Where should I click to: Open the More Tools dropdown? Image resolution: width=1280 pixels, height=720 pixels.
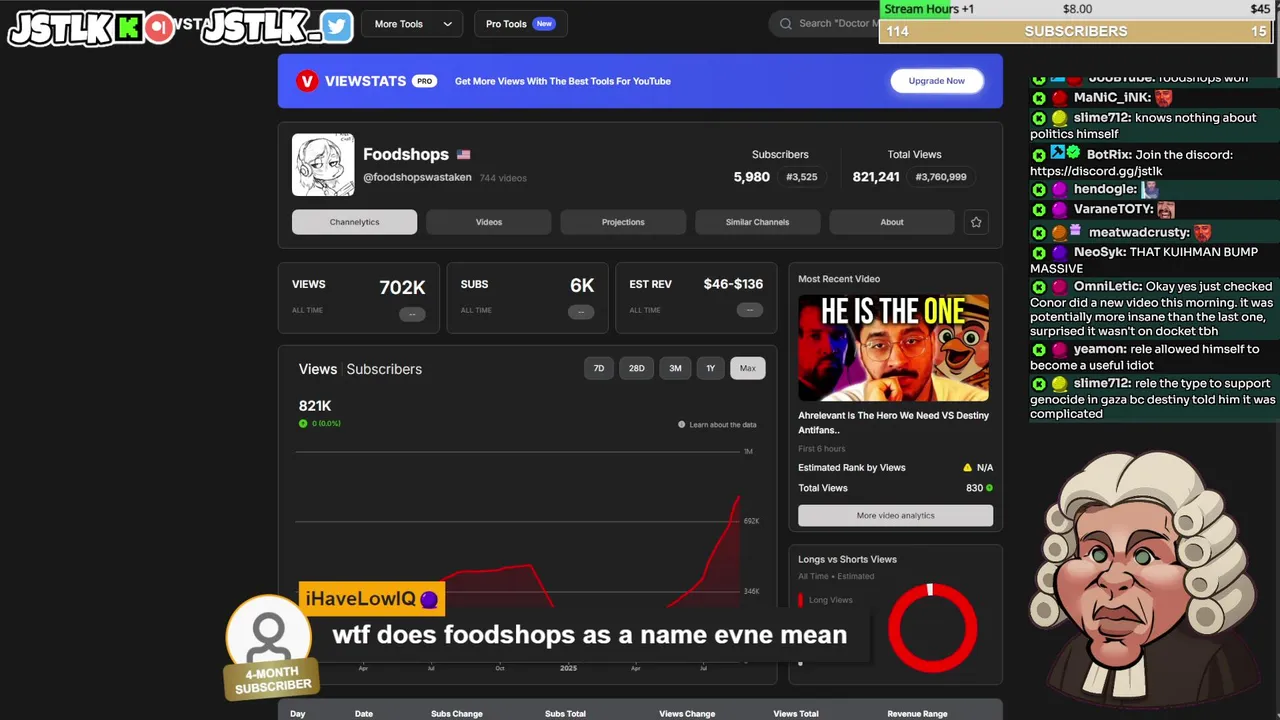[x=413, y=24]
